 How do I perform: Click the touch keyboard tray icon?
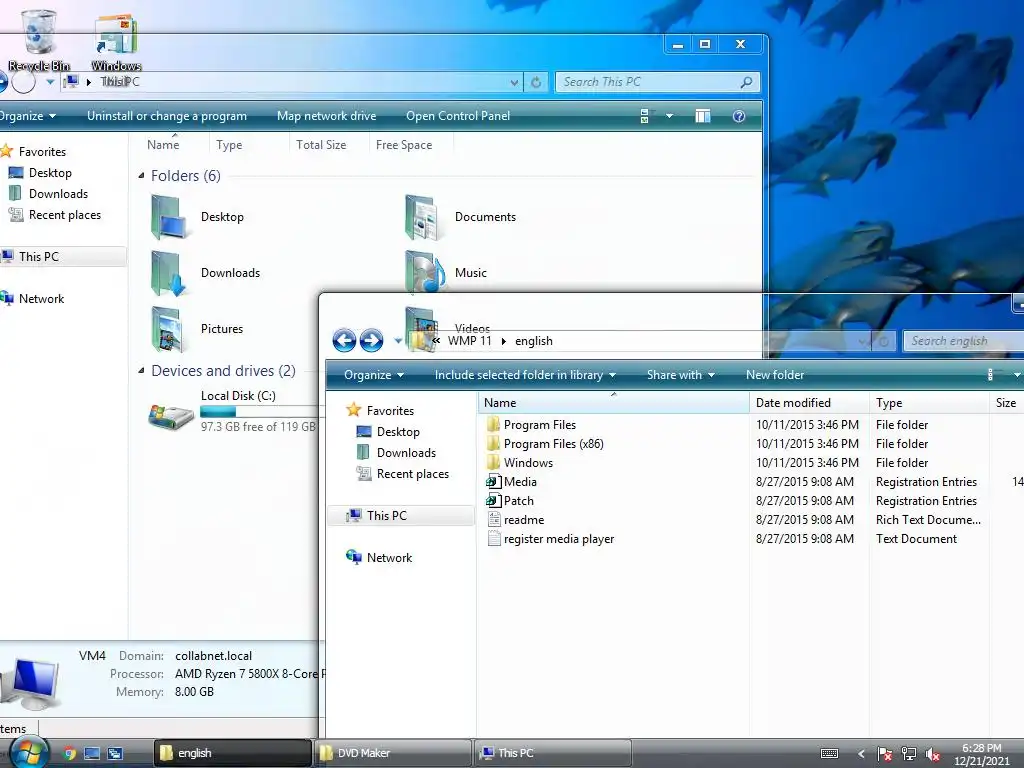pyautogui.click(x=829, y=754)
